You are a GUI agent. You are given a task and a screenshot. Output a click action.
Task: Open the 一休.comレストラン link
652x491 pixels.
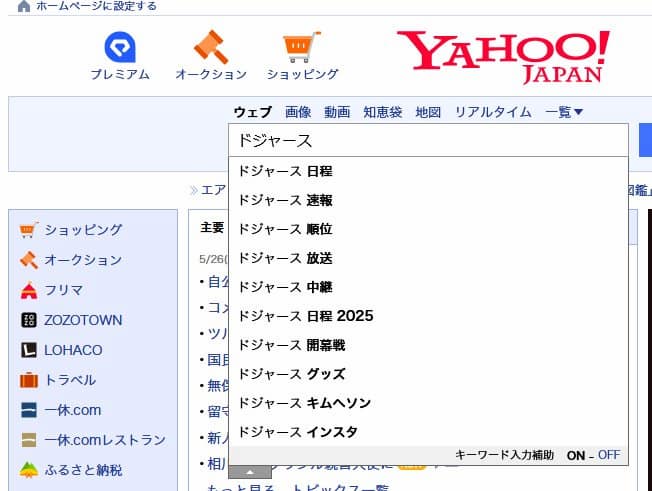click(105, 440)
